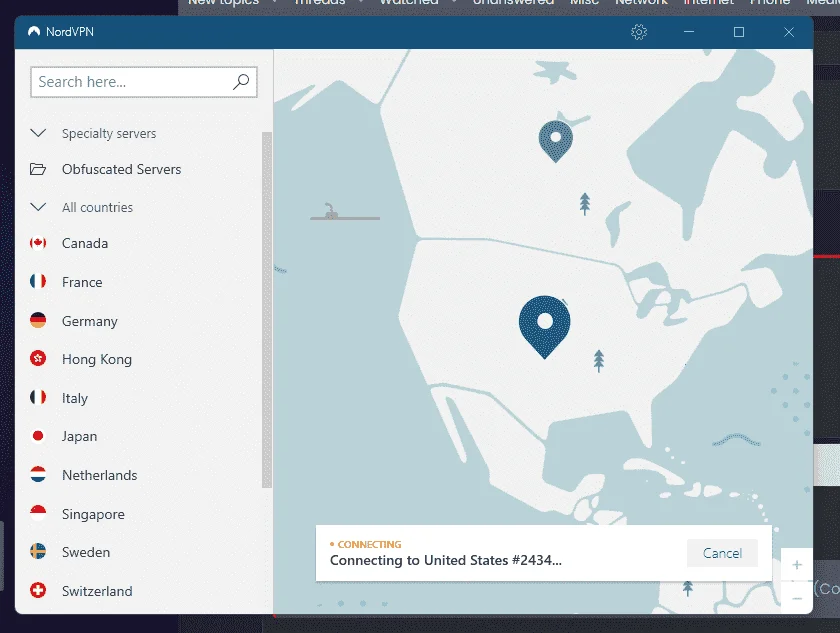Click the Switzerland flag icon

point(38,590)
